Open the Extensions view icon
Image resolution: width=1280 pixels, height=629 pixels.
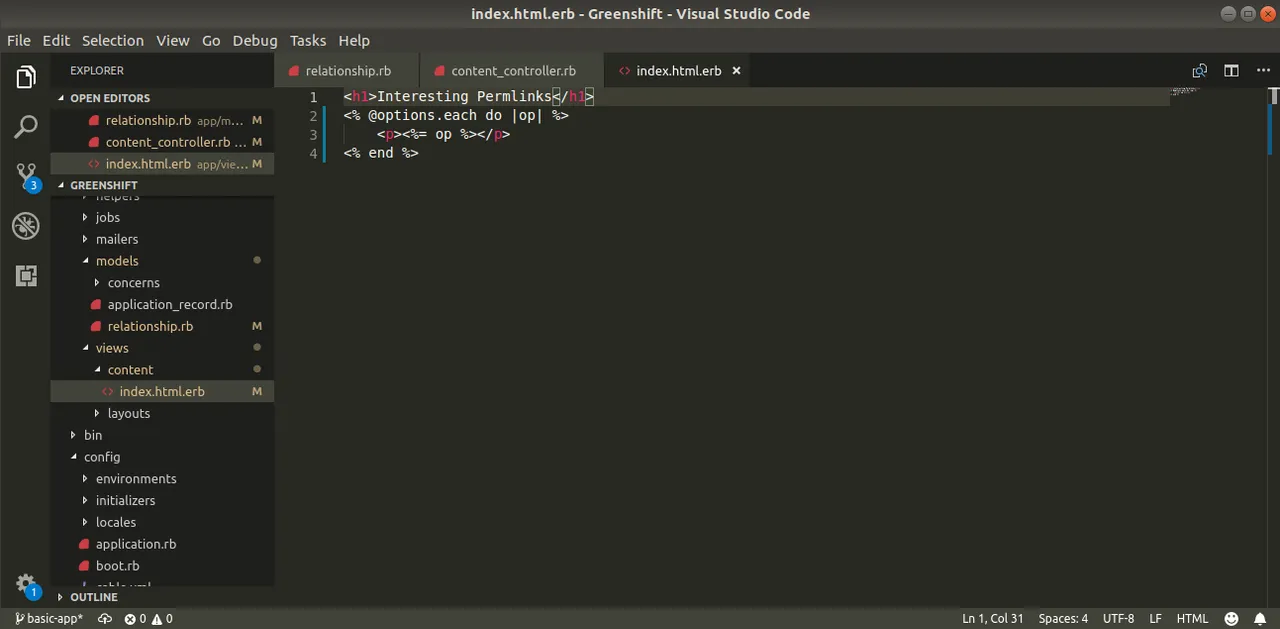point(26,275)
